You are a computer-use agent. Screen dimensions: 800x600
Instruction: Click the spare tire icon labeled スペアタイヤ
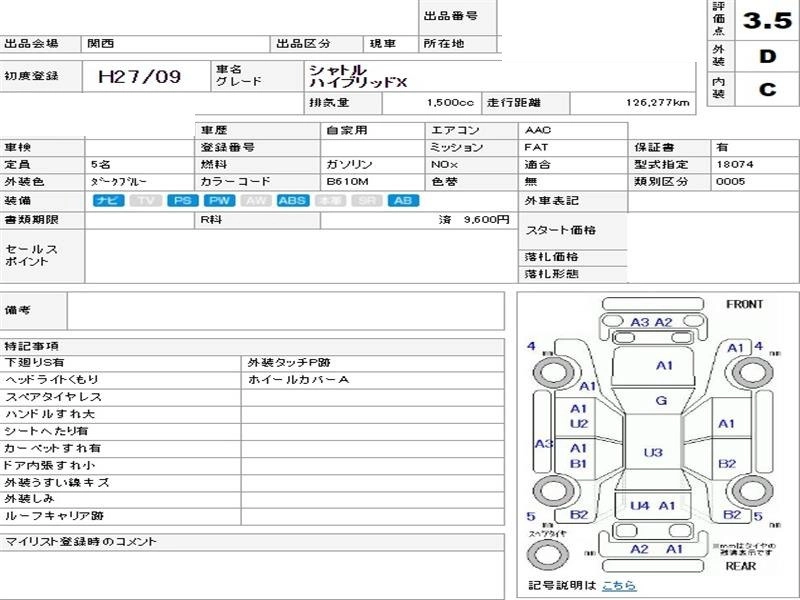pyautogui.click(x=547, y=554)
